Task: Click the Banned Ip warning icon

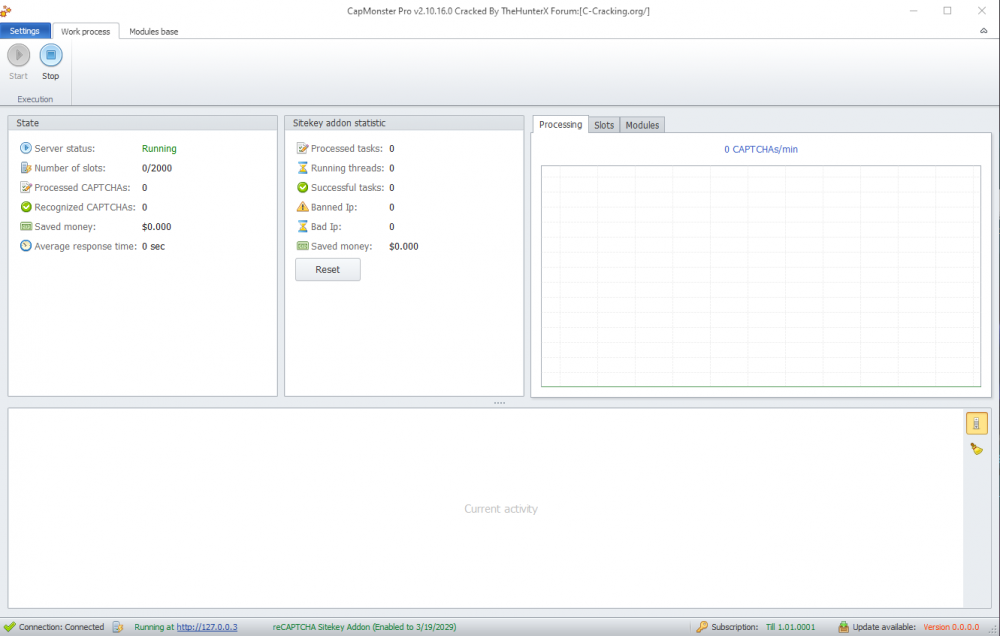Action: tap(302, 207)
